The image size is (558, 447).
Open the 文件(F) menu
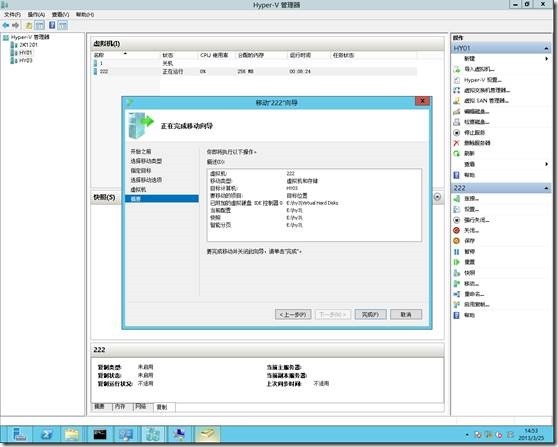click(12, 15)
